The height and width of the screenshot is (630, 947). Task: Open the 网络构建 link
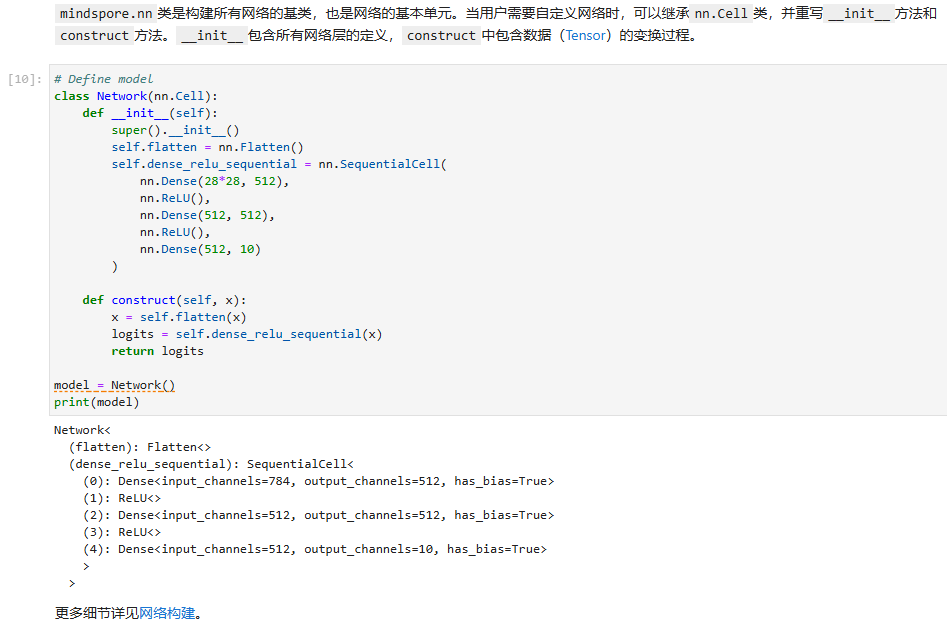pos(167,613)
